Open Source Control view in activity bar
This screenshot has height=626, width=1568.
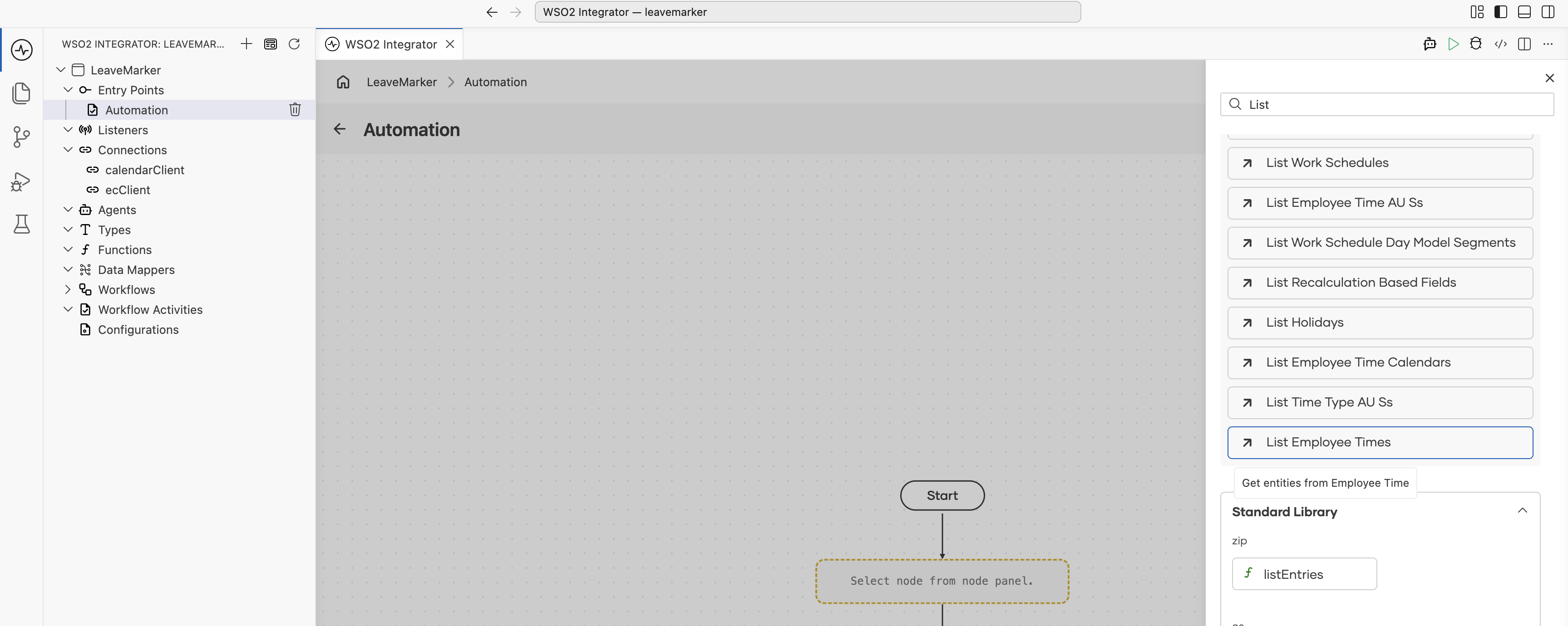click(22, 137)
